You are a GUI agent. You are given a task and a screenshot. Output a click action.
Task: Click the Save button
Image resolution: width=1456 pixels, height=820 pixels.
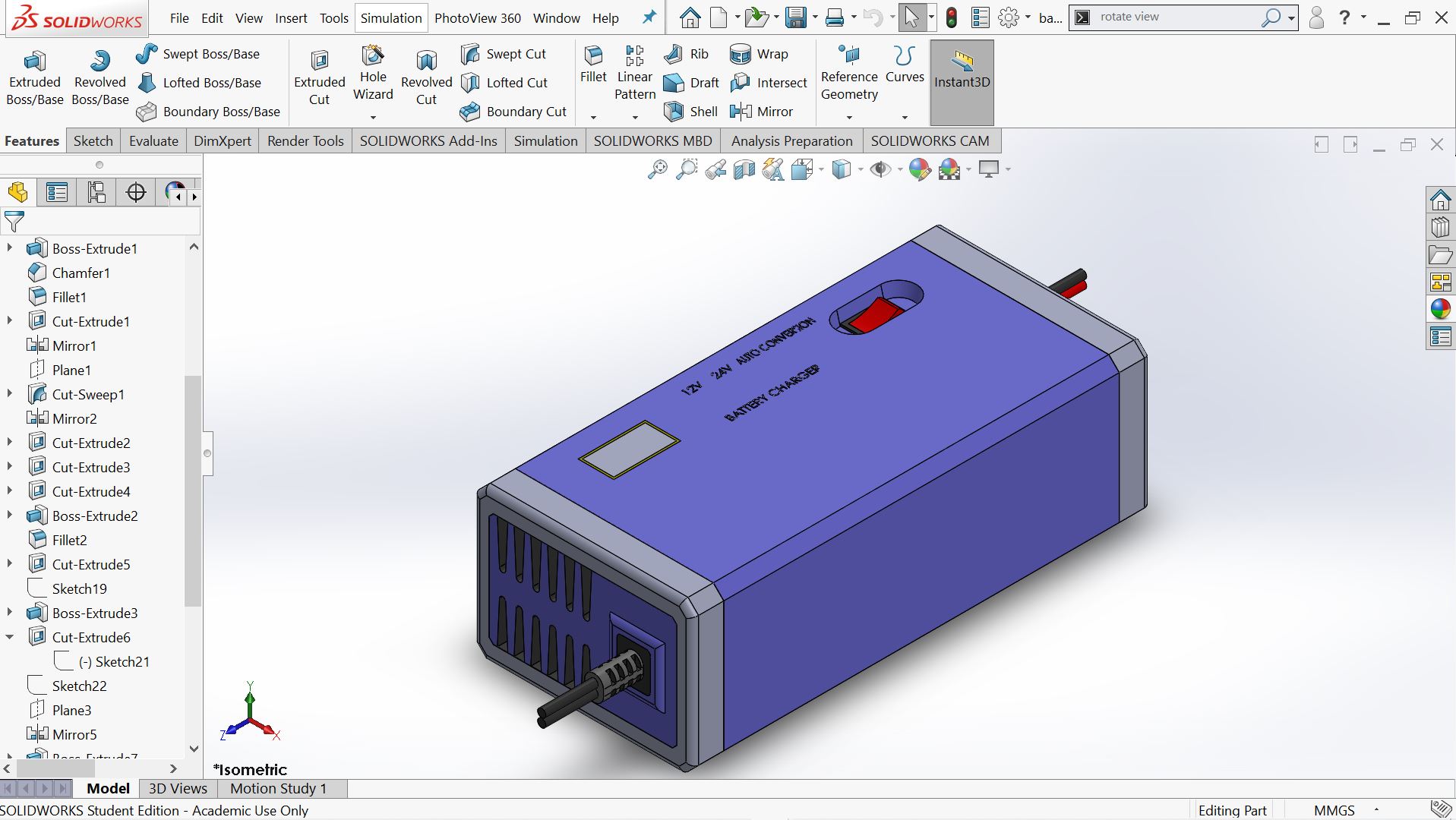pyautogui.click(x=796, y=17)
